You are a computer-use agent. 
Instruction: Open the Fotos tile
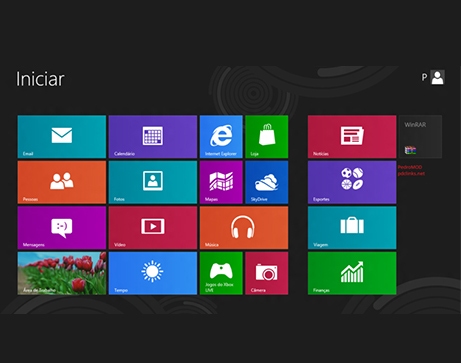pyautogui.click(x=153, y=182)
